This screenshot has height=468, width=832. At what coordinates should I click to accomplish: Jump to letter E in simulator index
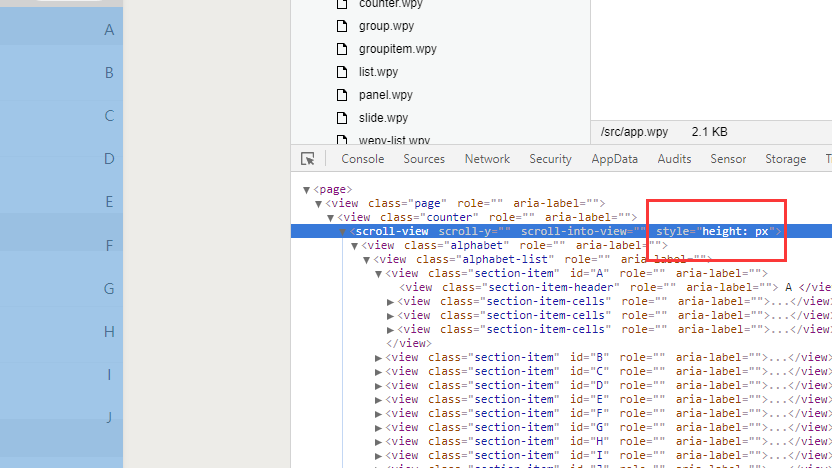(x=109, y=202)
